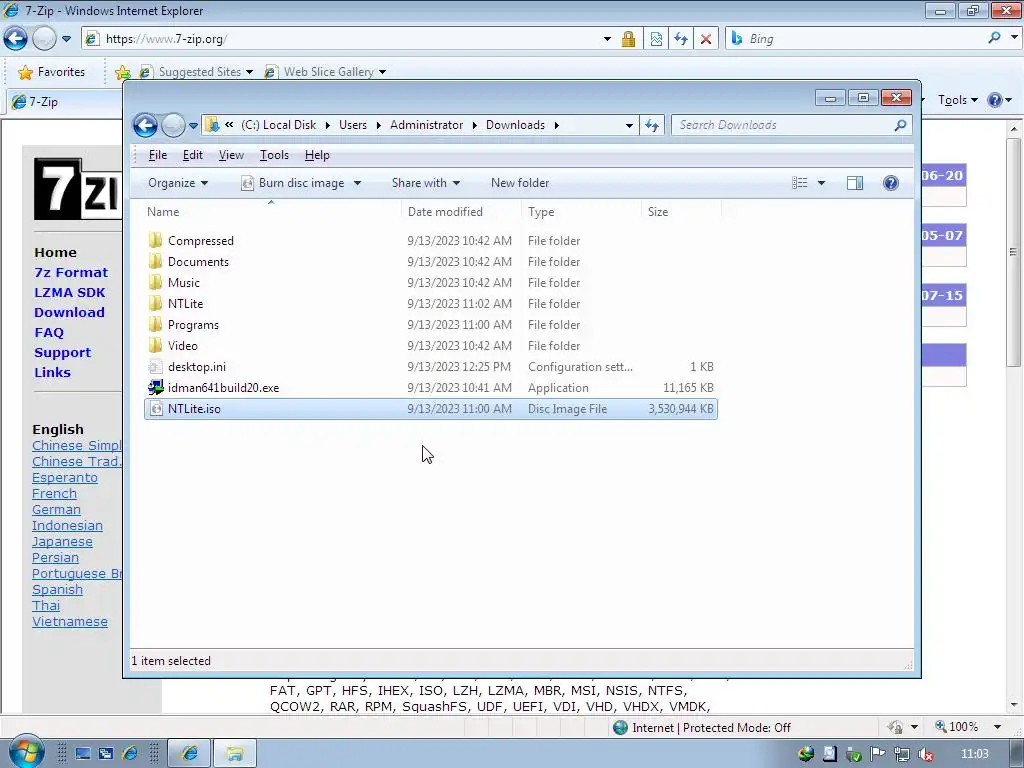Viewport: 1024px width, 768px height.
Task: Click the search magnifier in Downloads window
Action: click(900, 125)
